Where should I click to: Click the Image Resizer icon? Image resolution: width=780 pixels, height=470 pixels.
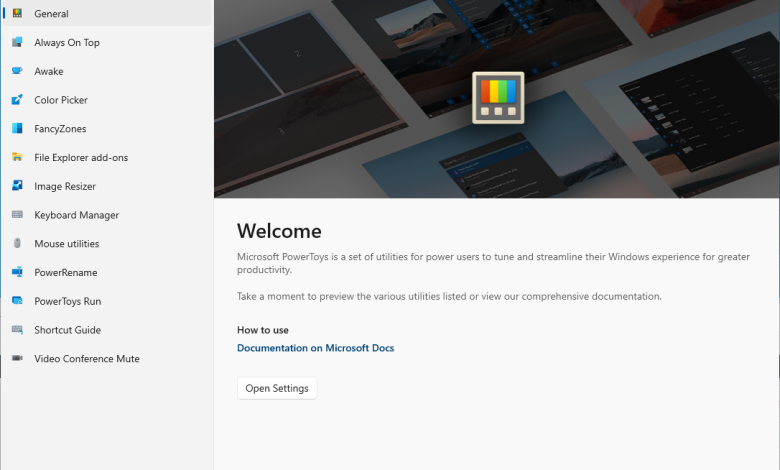tap(17, 186)
